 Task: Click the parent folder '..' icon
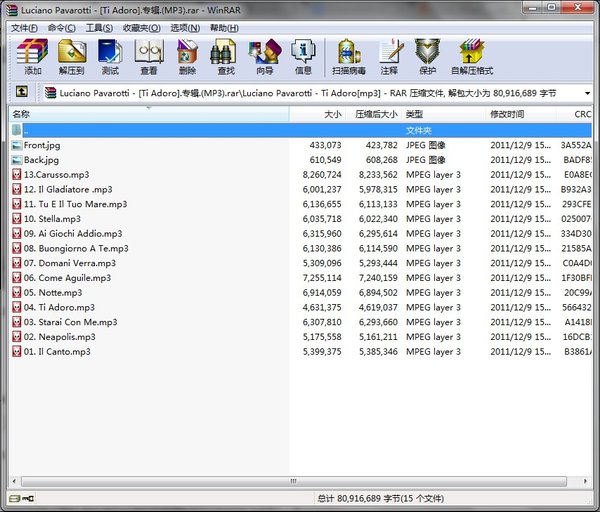coord(16,130)
